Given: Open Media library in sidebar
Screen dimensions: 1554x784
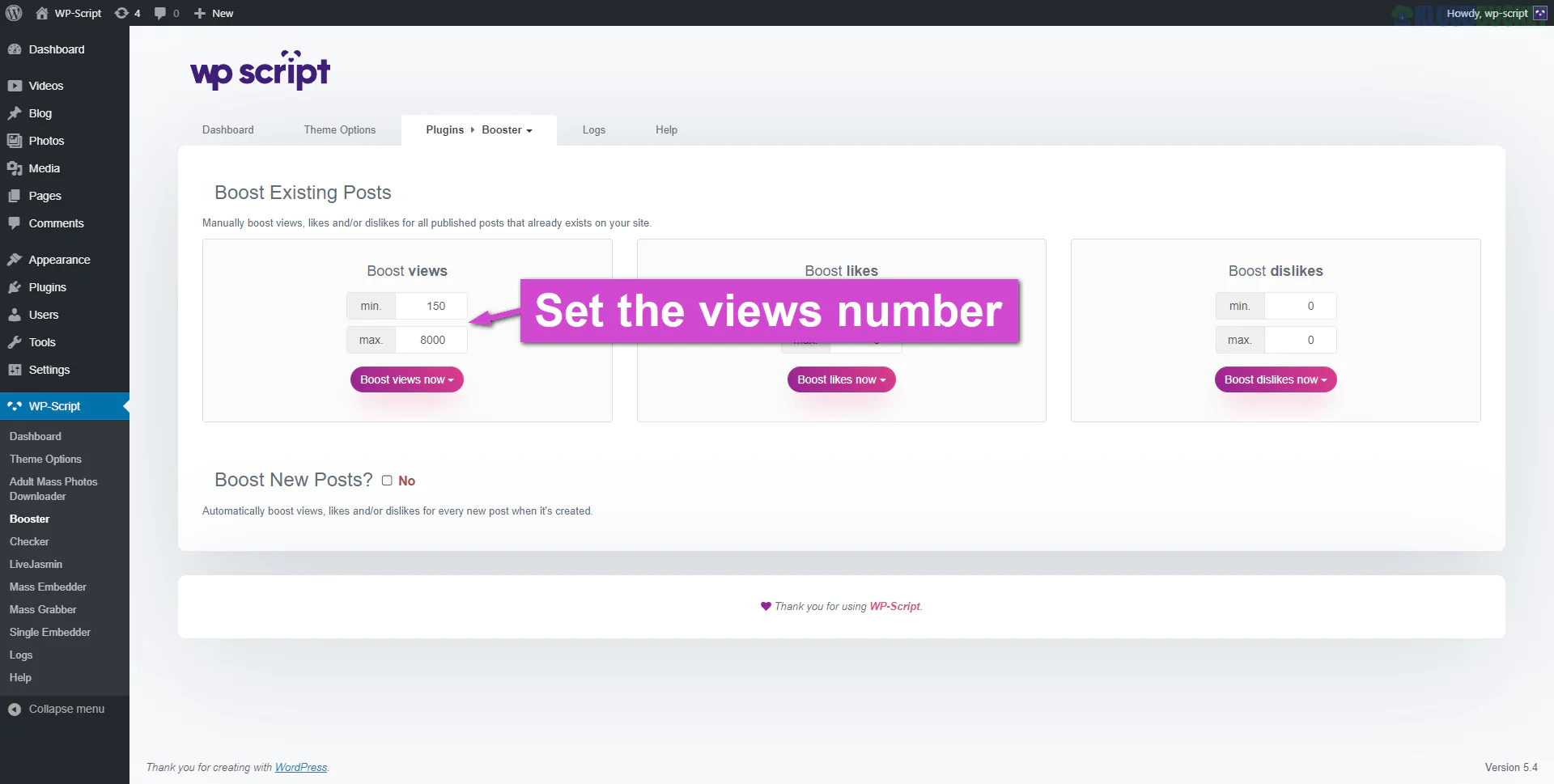Looking at the screenshot, I should pos(44,168).
